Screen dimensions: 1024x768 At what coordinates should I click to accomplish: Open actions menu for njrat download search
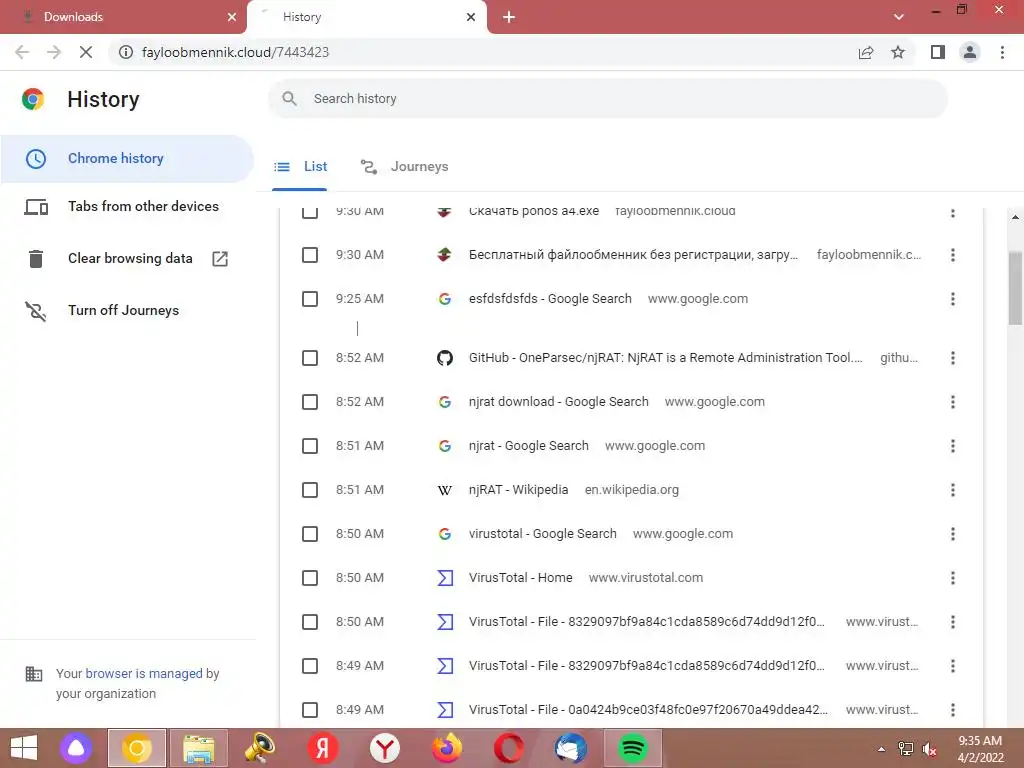tap(953, 402)
